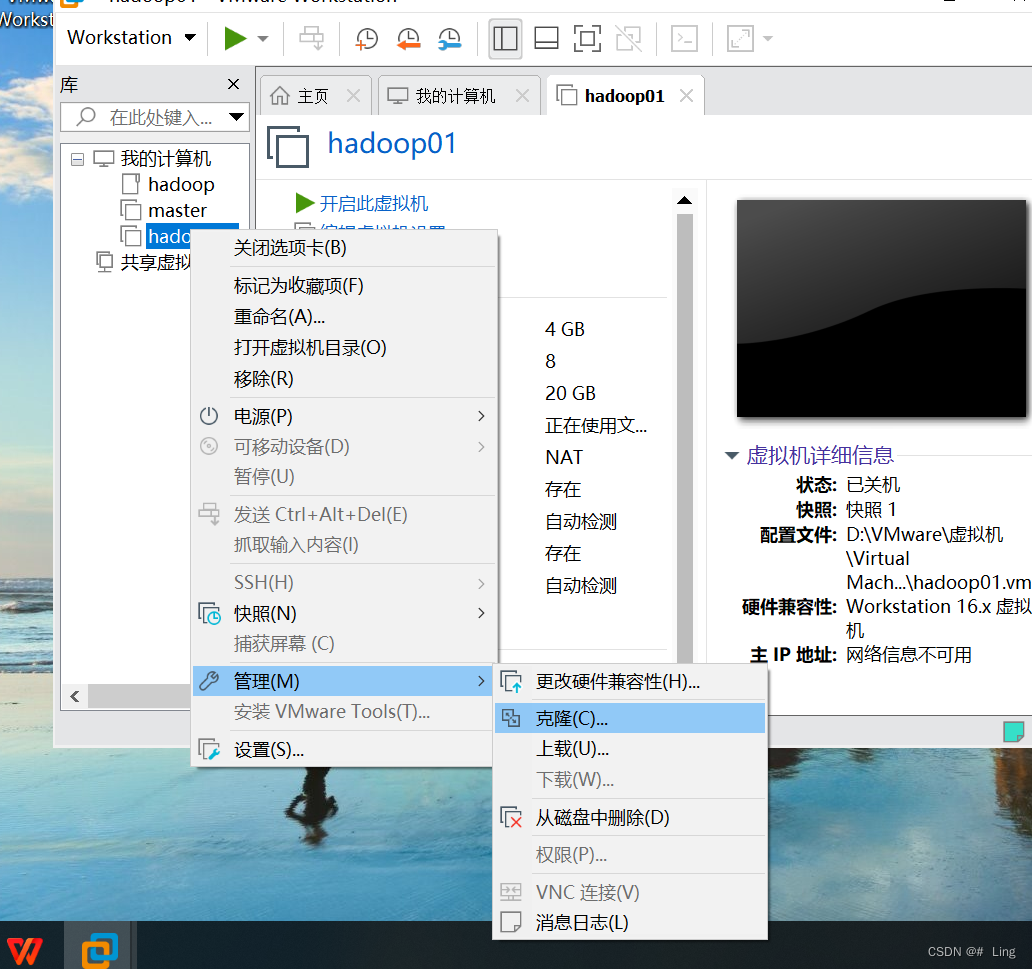Screen dimensions: 1032x969
Task: Choose 关闭选项卡(B) in context menu
Action: click(344, 248)
